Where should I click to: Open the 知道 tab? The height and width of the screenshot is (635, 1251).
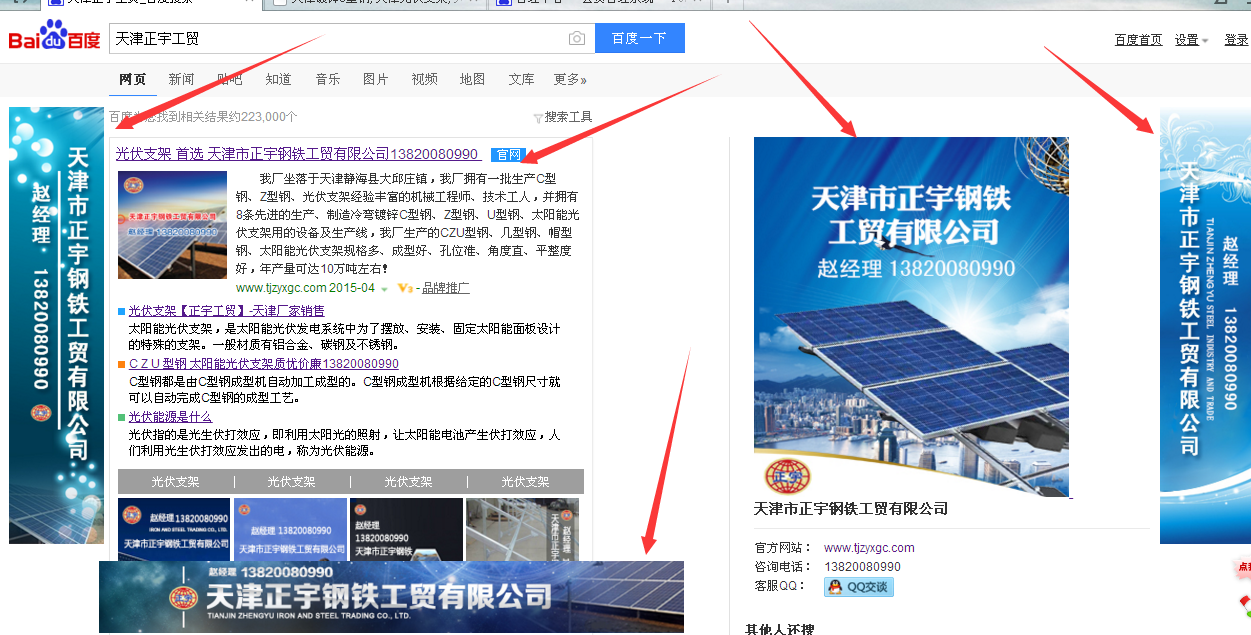pos(279,79)
